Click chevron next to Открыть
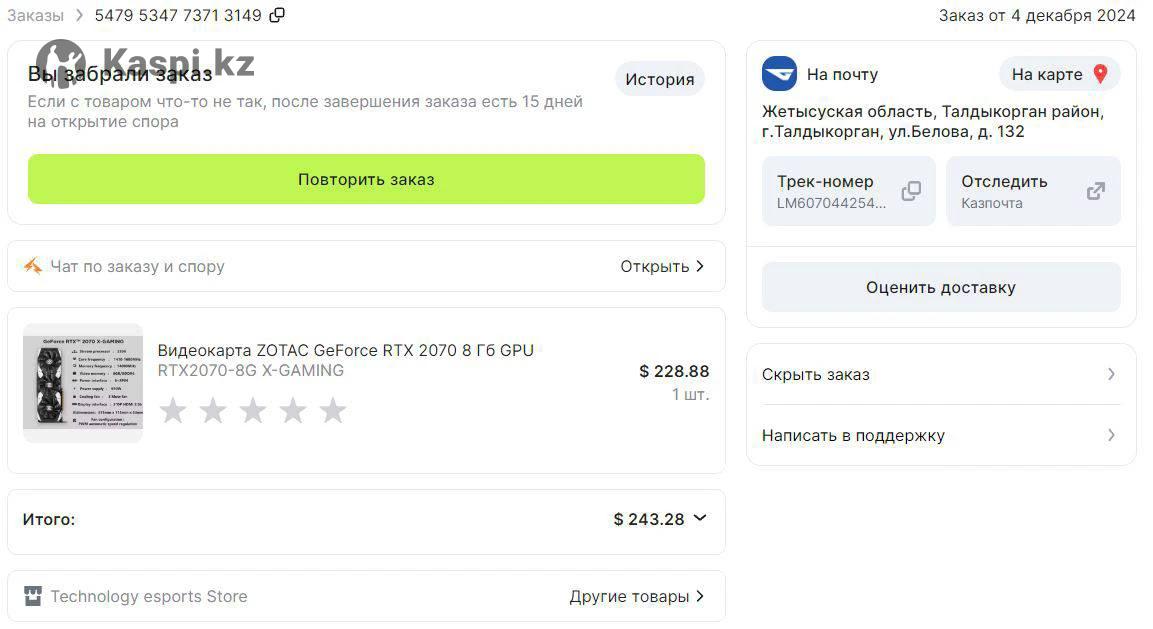 (x=700, y=266)
